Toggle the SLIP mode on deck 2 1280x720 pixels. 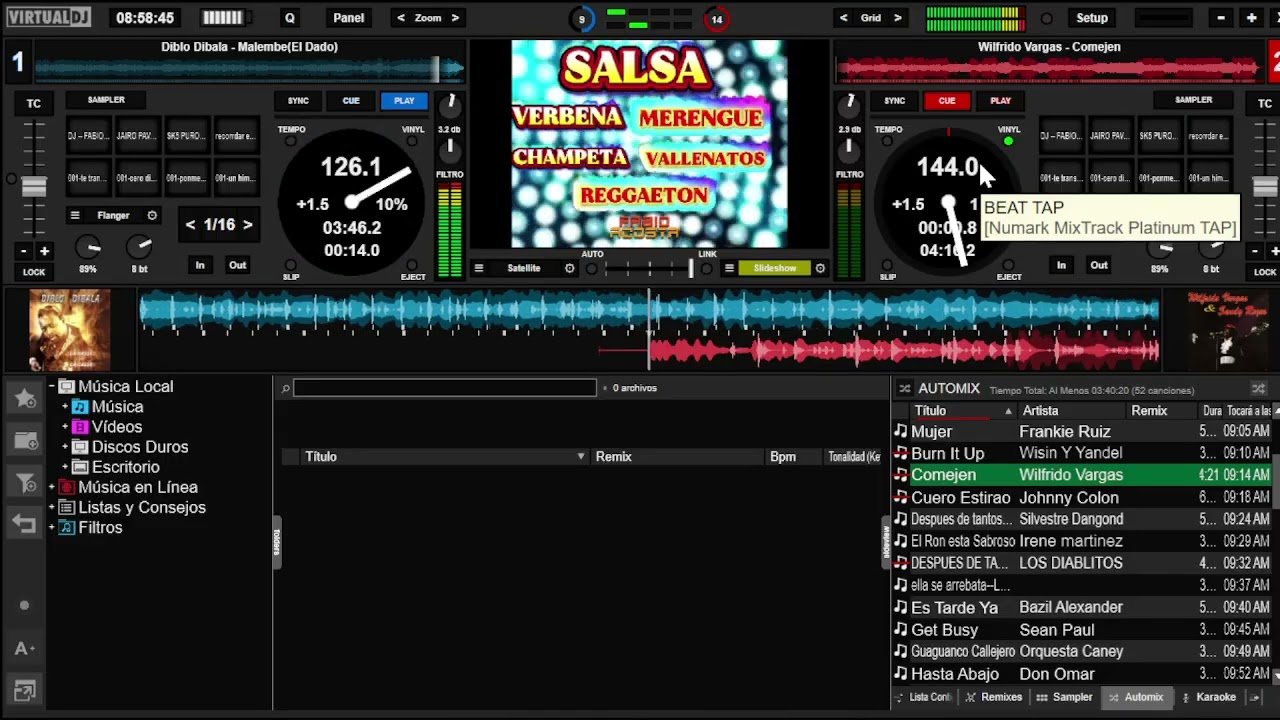[x=888, y=267]
